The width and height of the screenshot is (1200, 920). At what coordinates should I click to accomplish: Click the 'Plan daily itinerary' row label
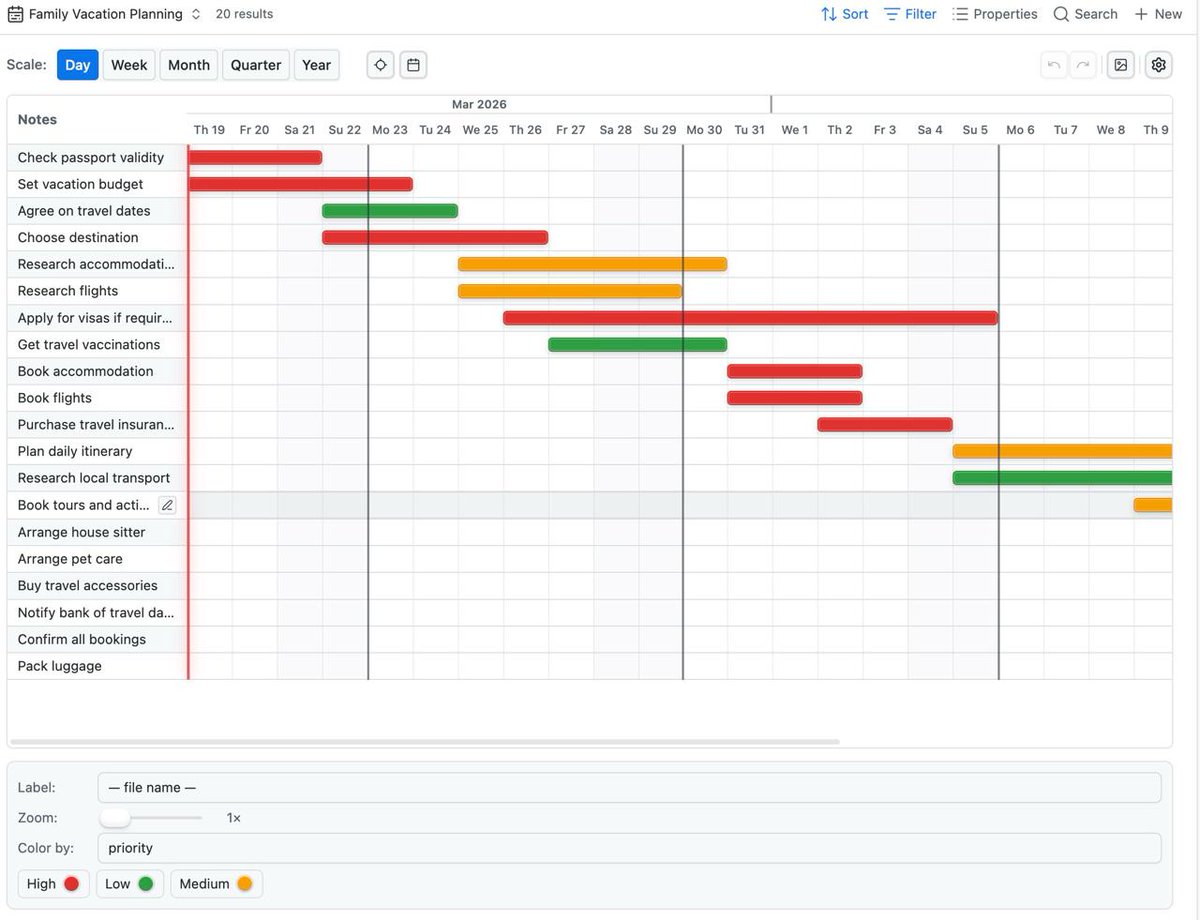[75, 451]
